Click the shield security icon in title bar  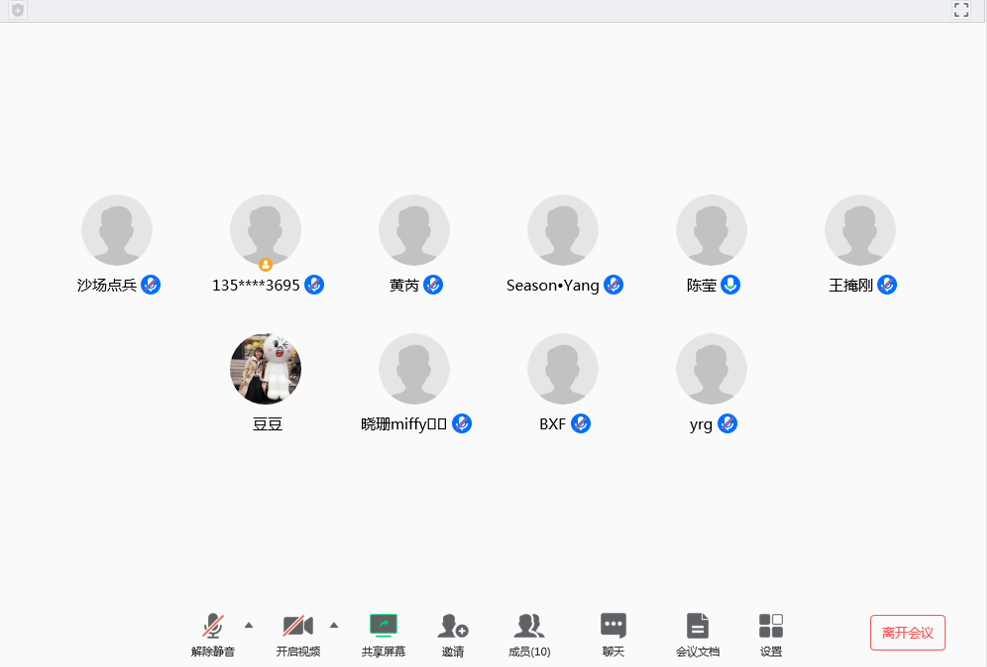click(18, 10)
